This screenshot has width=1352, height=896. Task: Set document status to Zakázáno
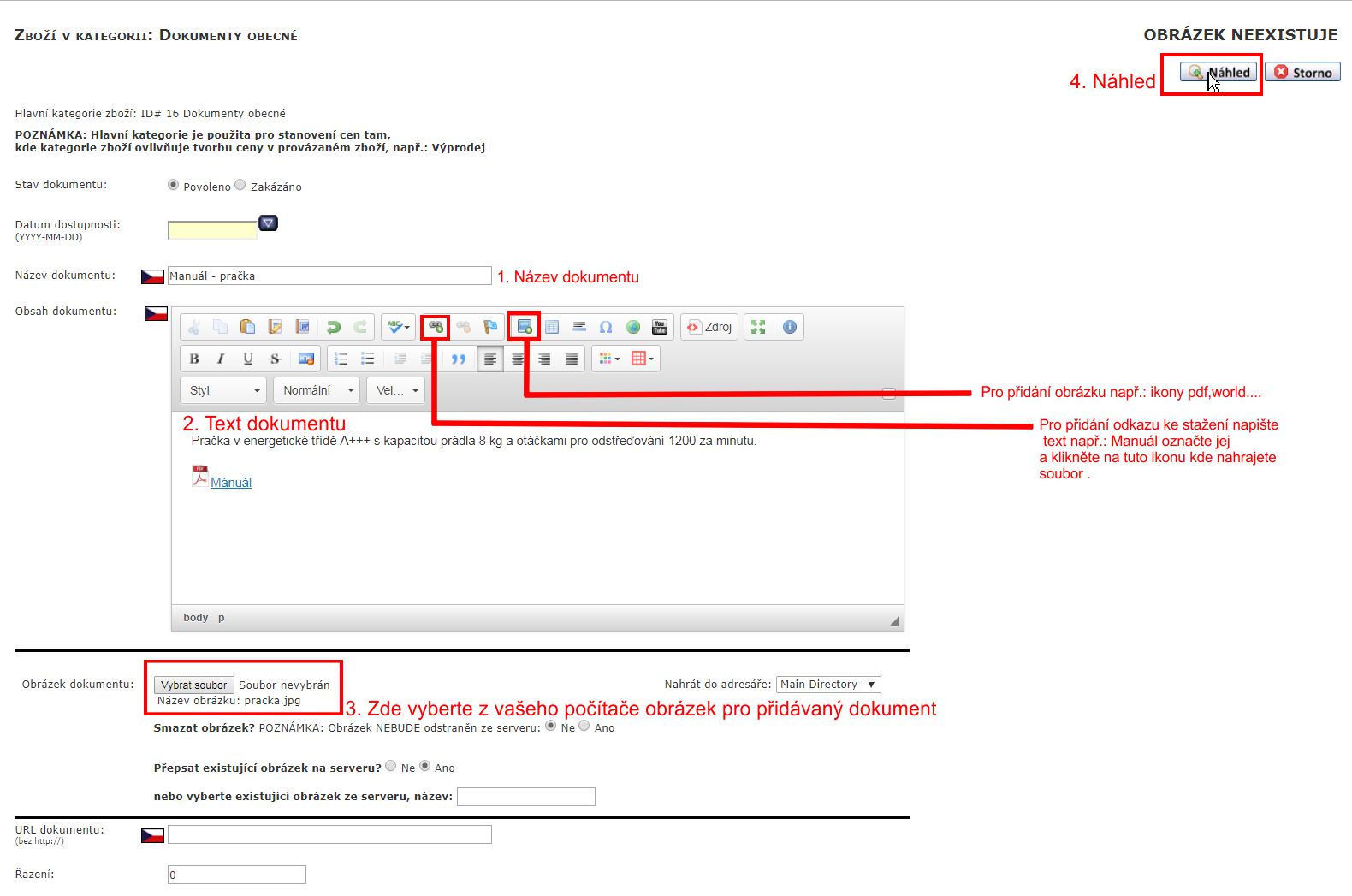point(240,185)
